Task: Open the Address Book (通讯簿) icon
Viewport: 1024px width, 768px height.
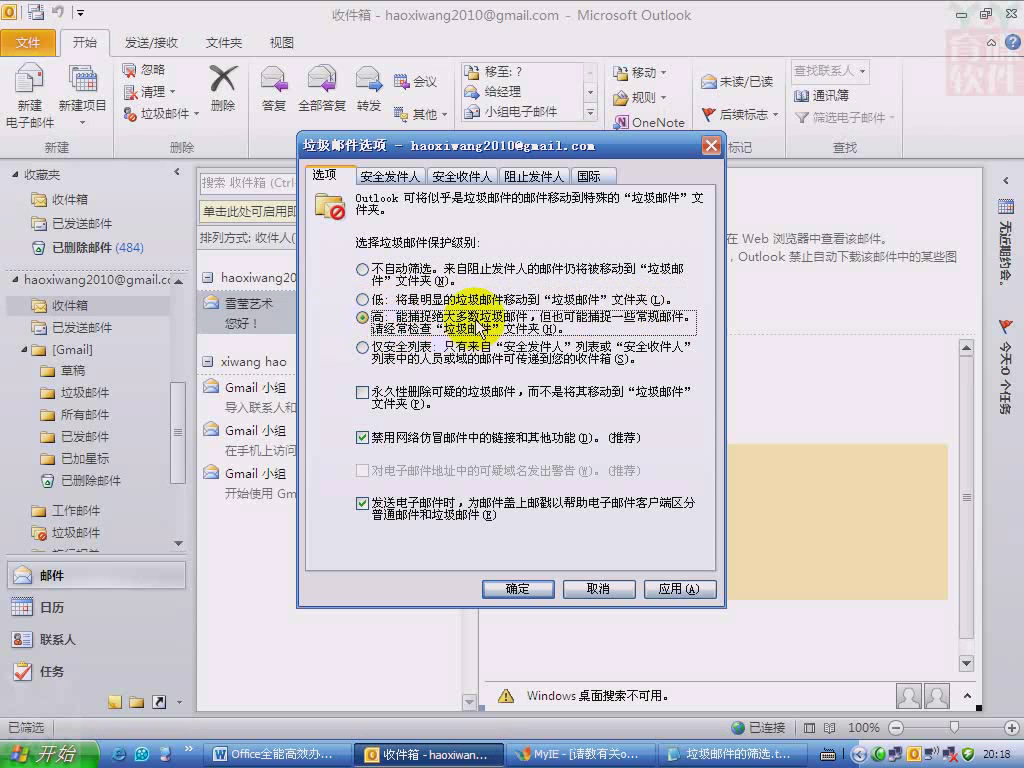Action: coord(801,95)
